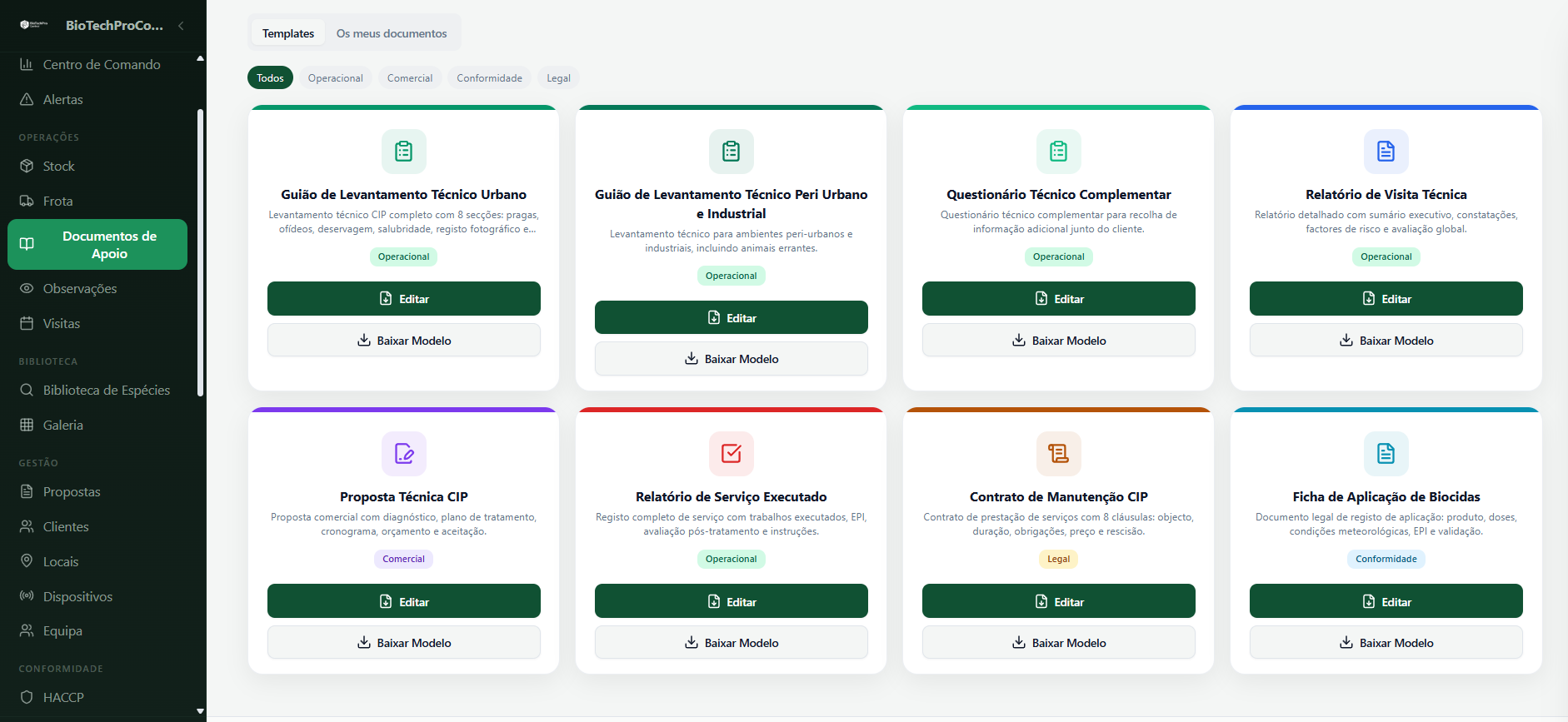The image size is (1568, 722).
Task: Open the Stock box icon
Action: pyautogui.click(x=27, y=166)
